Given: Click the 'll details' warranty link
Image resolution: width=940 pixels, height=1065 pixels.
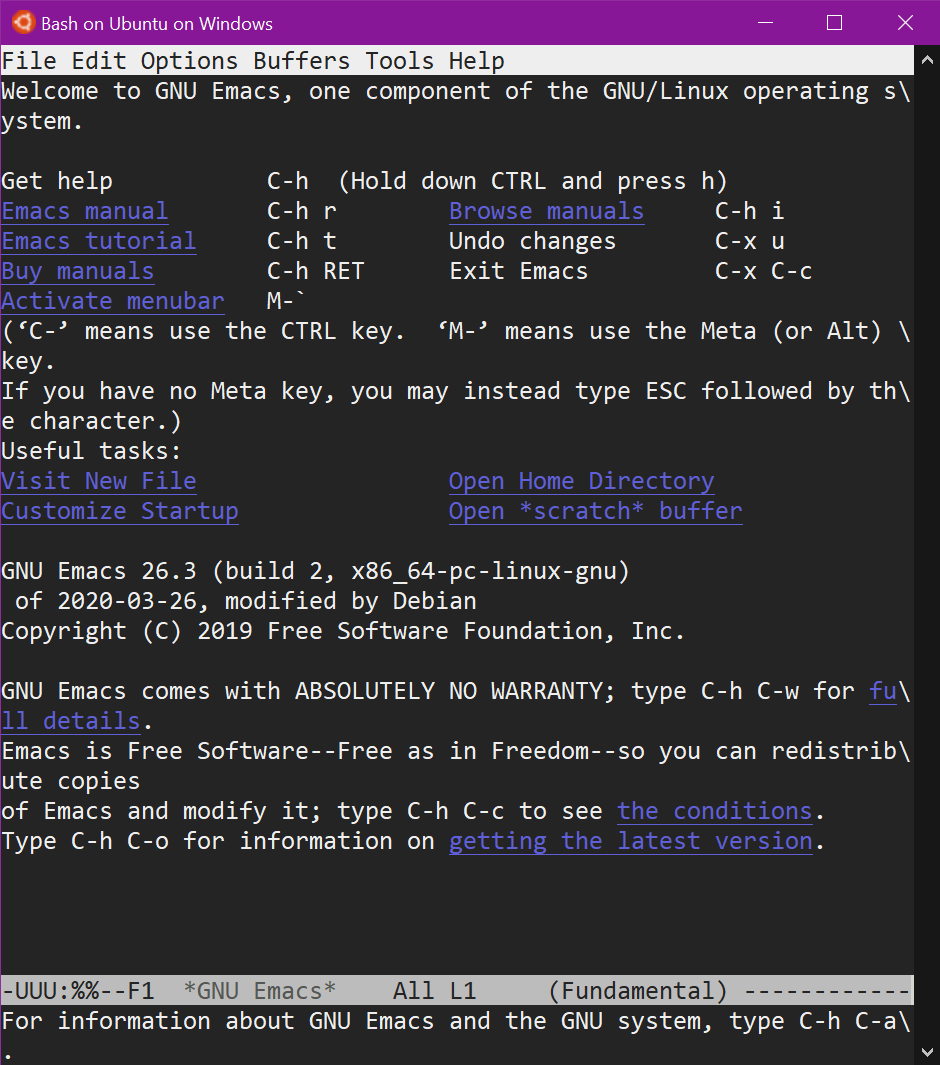Looking at the screenshot, I should pos(71,721).
